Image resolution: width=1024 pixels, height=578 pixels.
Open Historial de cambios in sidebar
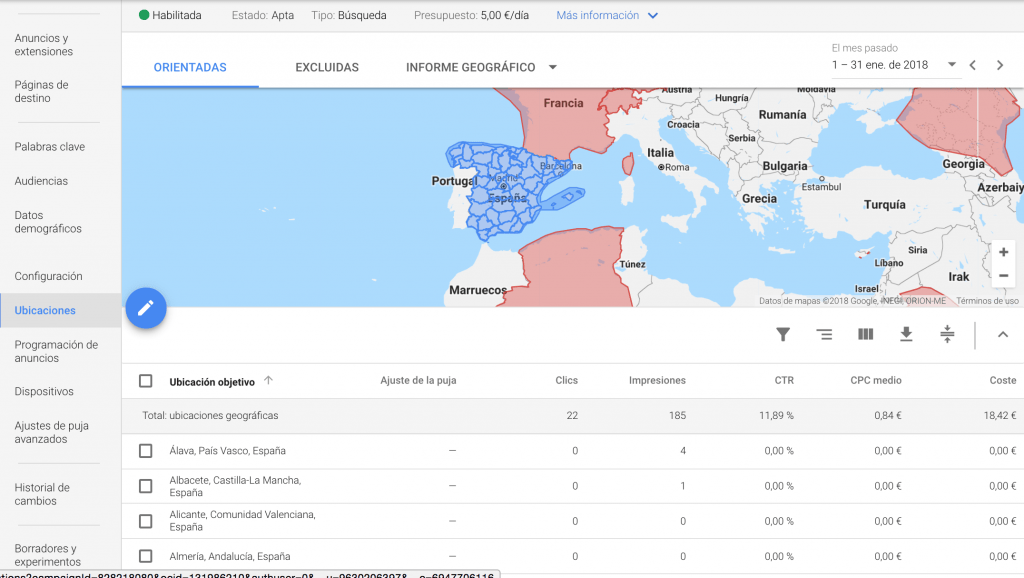coord(42,494)
